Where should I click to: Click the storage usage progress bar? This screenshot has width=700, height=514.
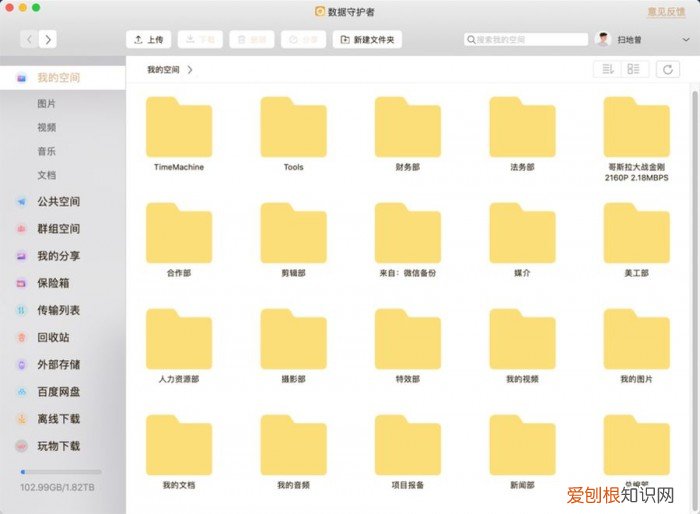point(61,472)
